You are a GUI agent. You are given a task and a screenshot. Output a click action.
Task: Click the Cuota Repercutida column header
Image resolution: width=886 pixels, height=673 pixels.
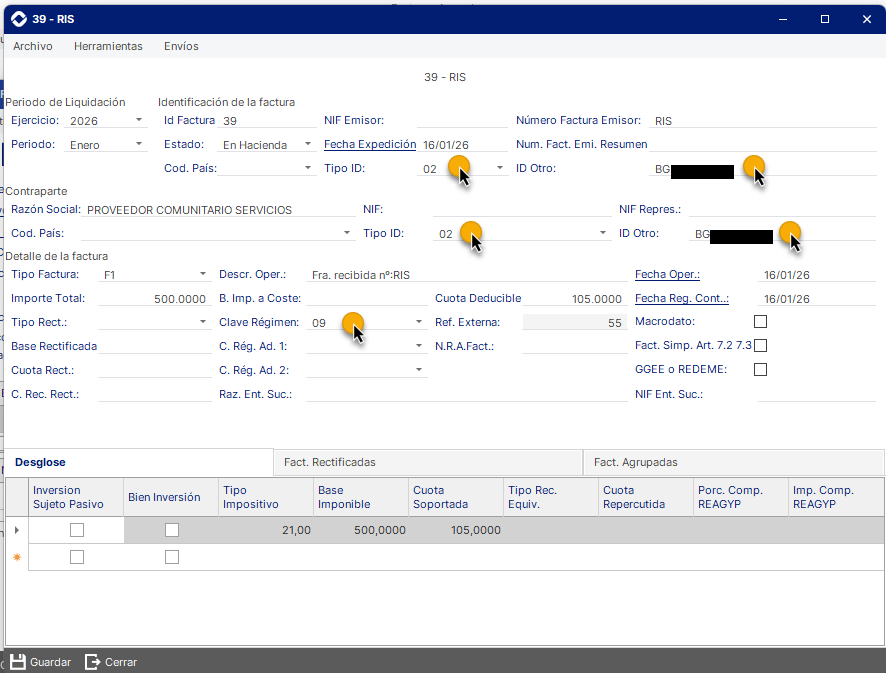point(645,497)
